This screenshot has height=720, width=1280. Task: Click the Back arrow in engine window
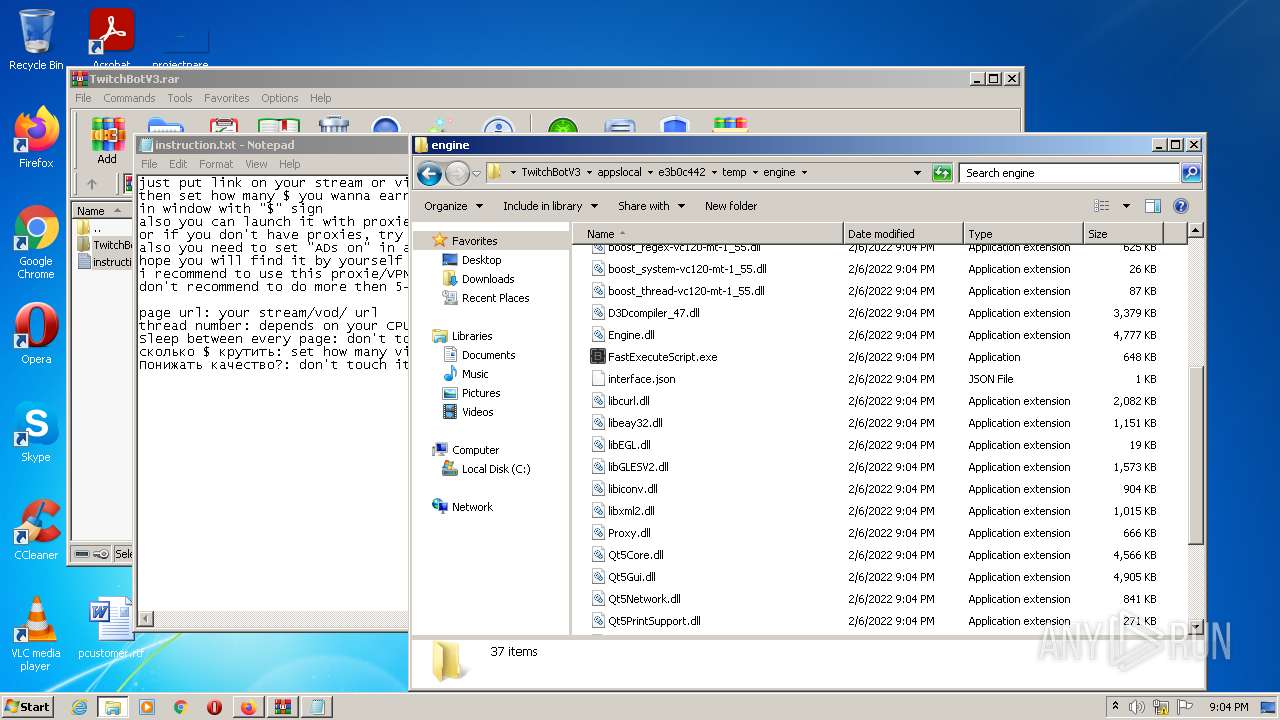click(x=429, y=173)
